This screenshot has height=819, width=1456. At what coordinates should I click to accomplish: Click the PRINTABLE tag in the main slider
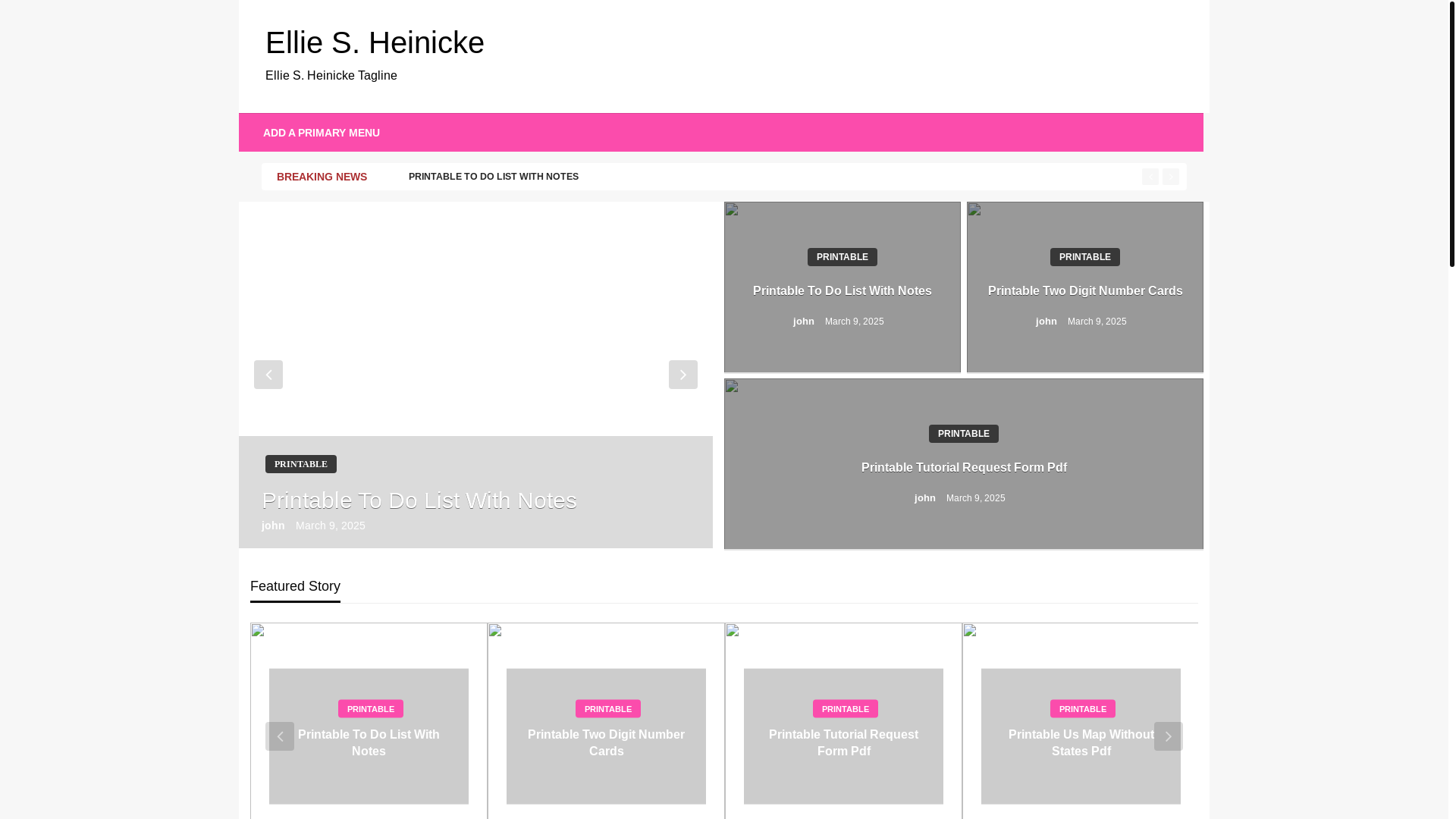point(301,464)
